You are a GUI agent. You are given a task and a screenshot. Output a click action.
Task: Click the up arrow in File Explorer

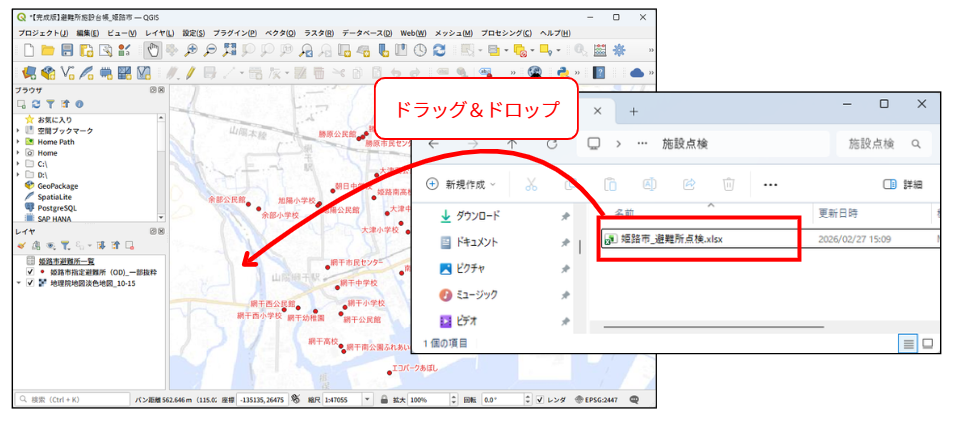(x=512, y=144)
